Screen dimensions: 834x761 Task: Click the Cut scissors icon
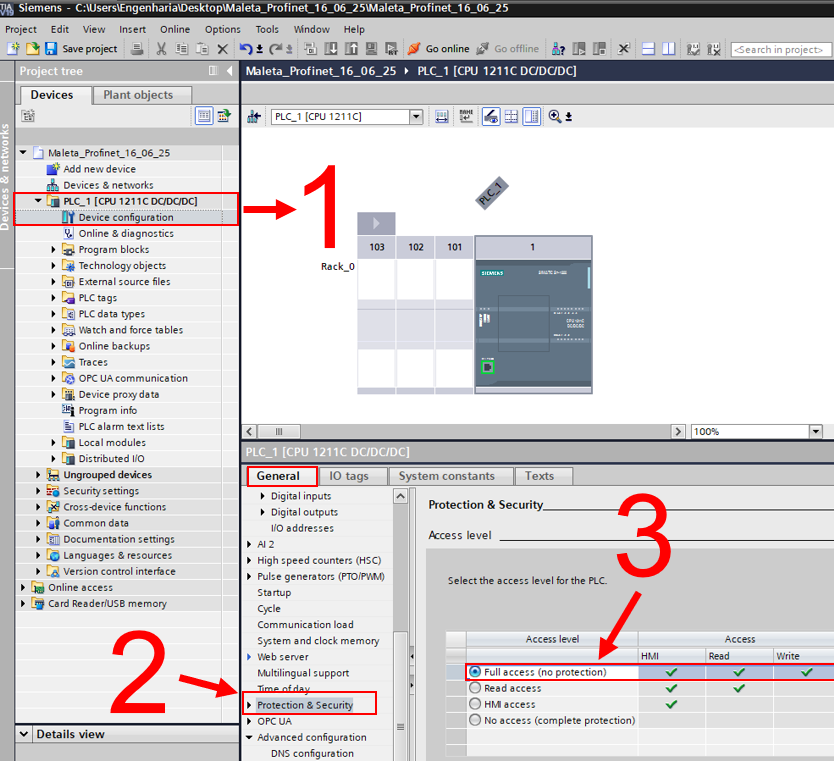coord(161,48)
